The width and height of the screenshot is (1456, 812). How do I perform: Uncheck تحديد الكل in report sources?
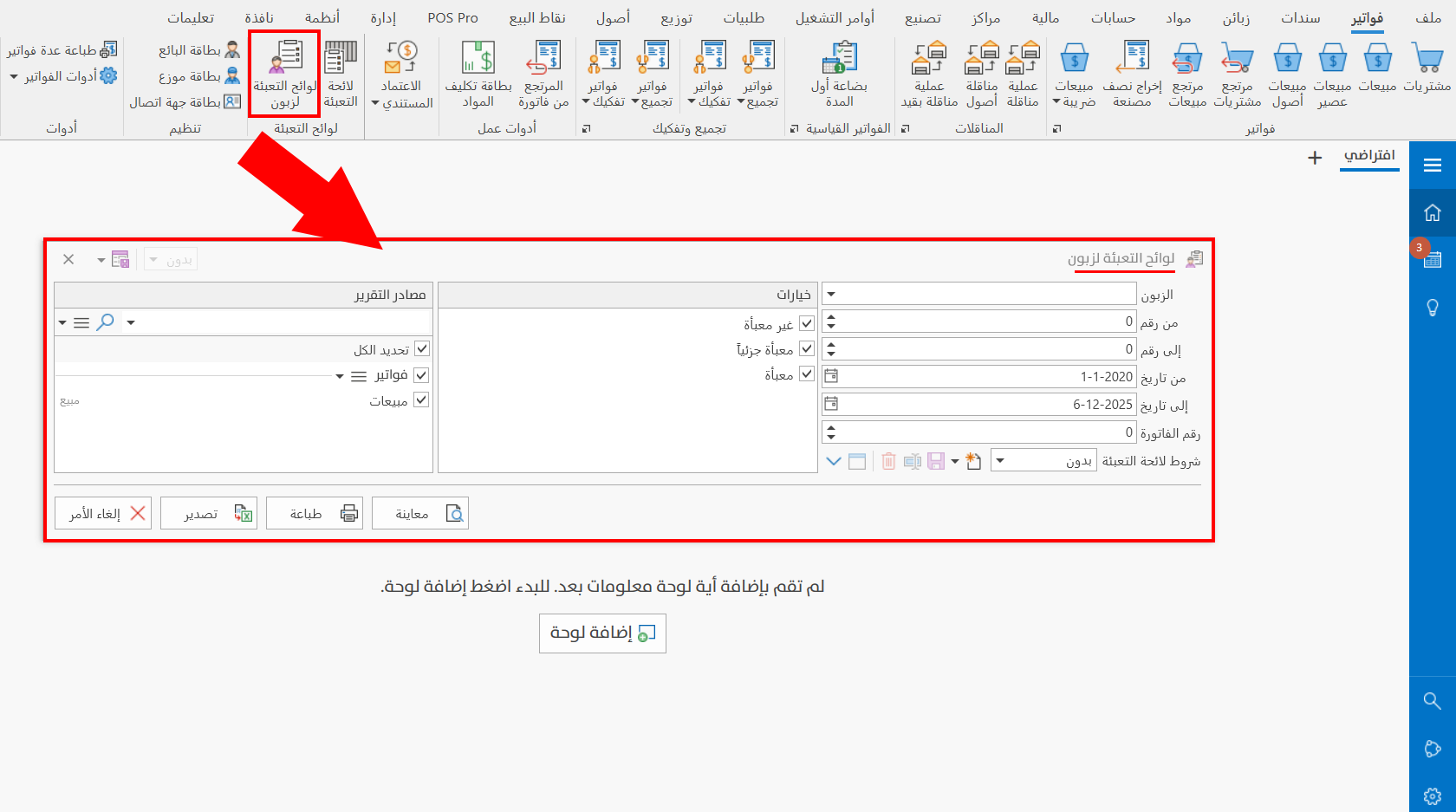[x=422, y=349]
